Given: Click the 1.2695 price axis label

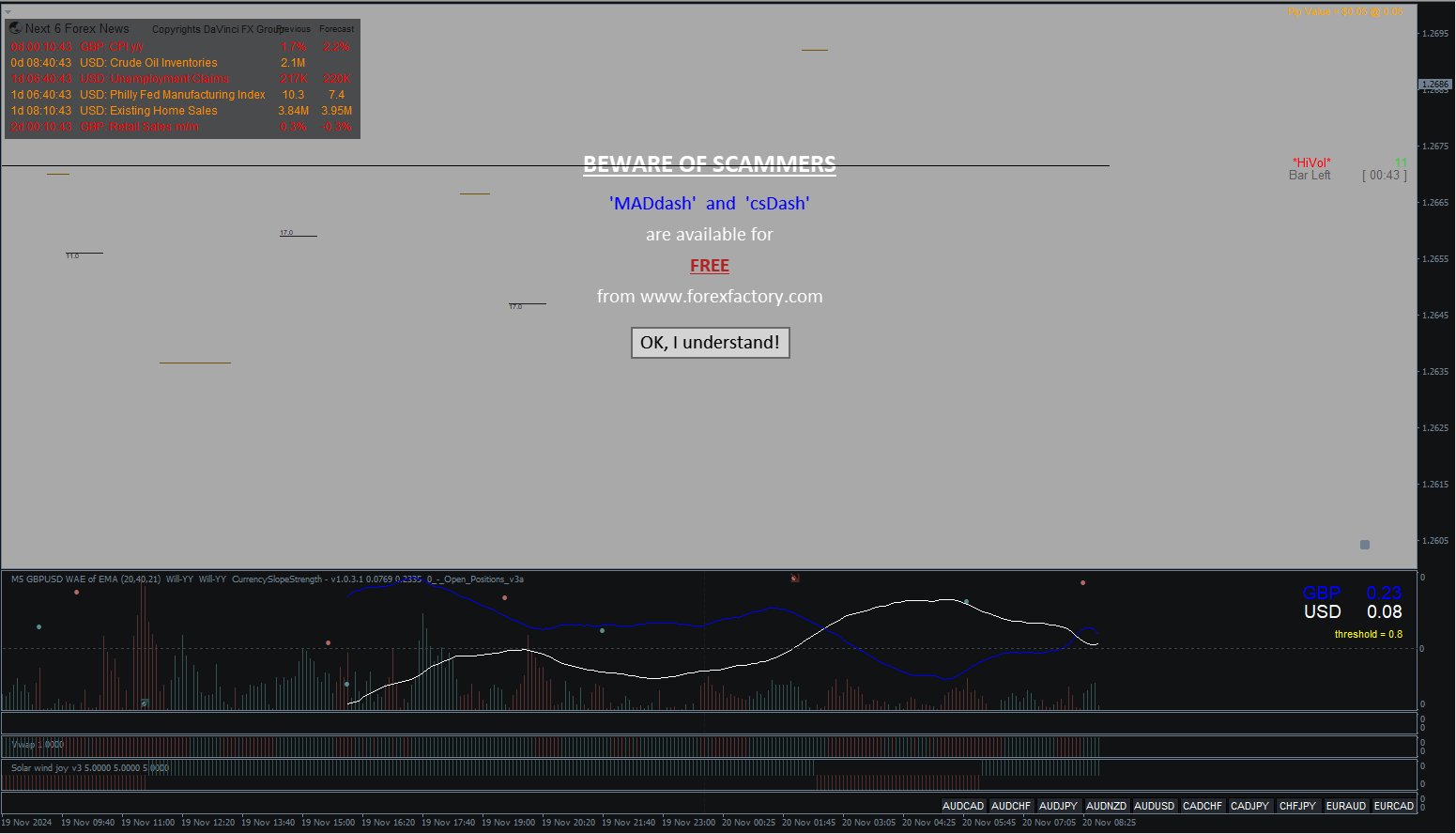Looking at the screenshot, I should (1435, 34).
